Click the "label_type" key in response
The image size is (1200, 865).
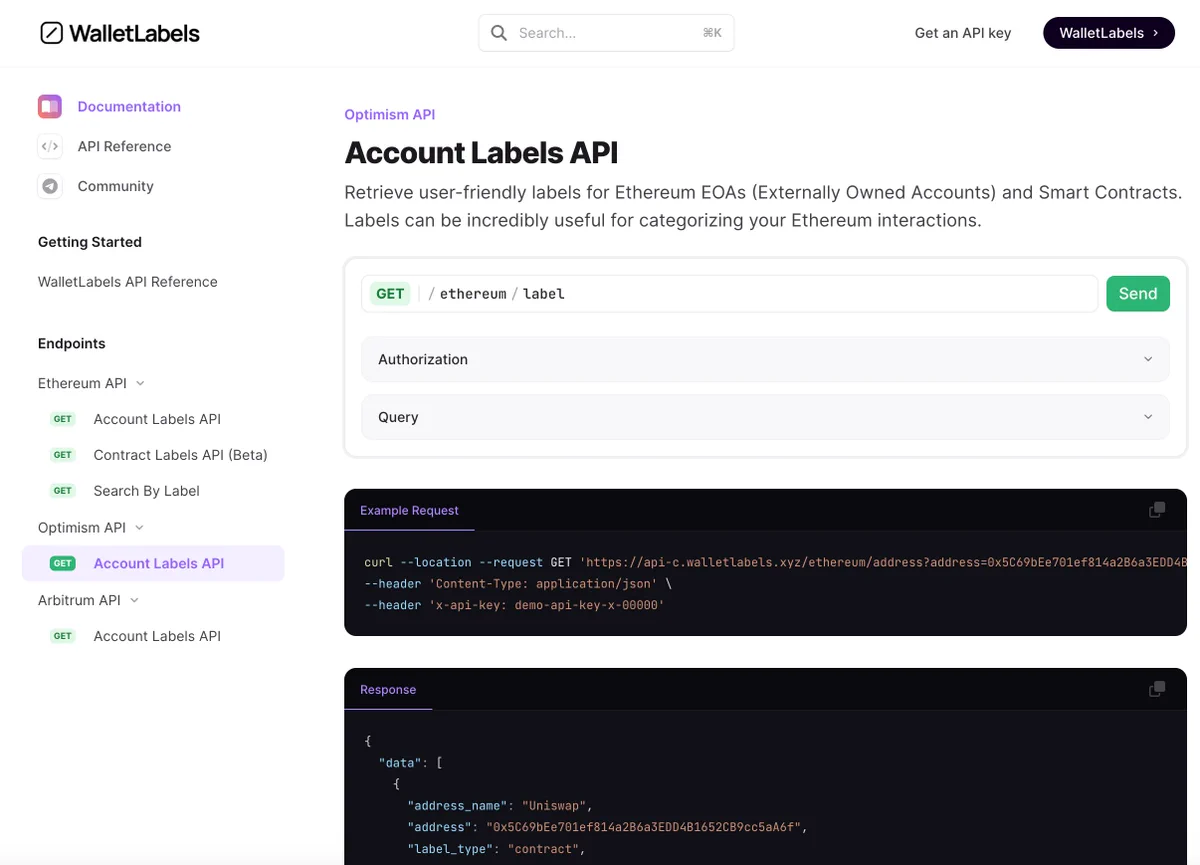click(450, 849)
